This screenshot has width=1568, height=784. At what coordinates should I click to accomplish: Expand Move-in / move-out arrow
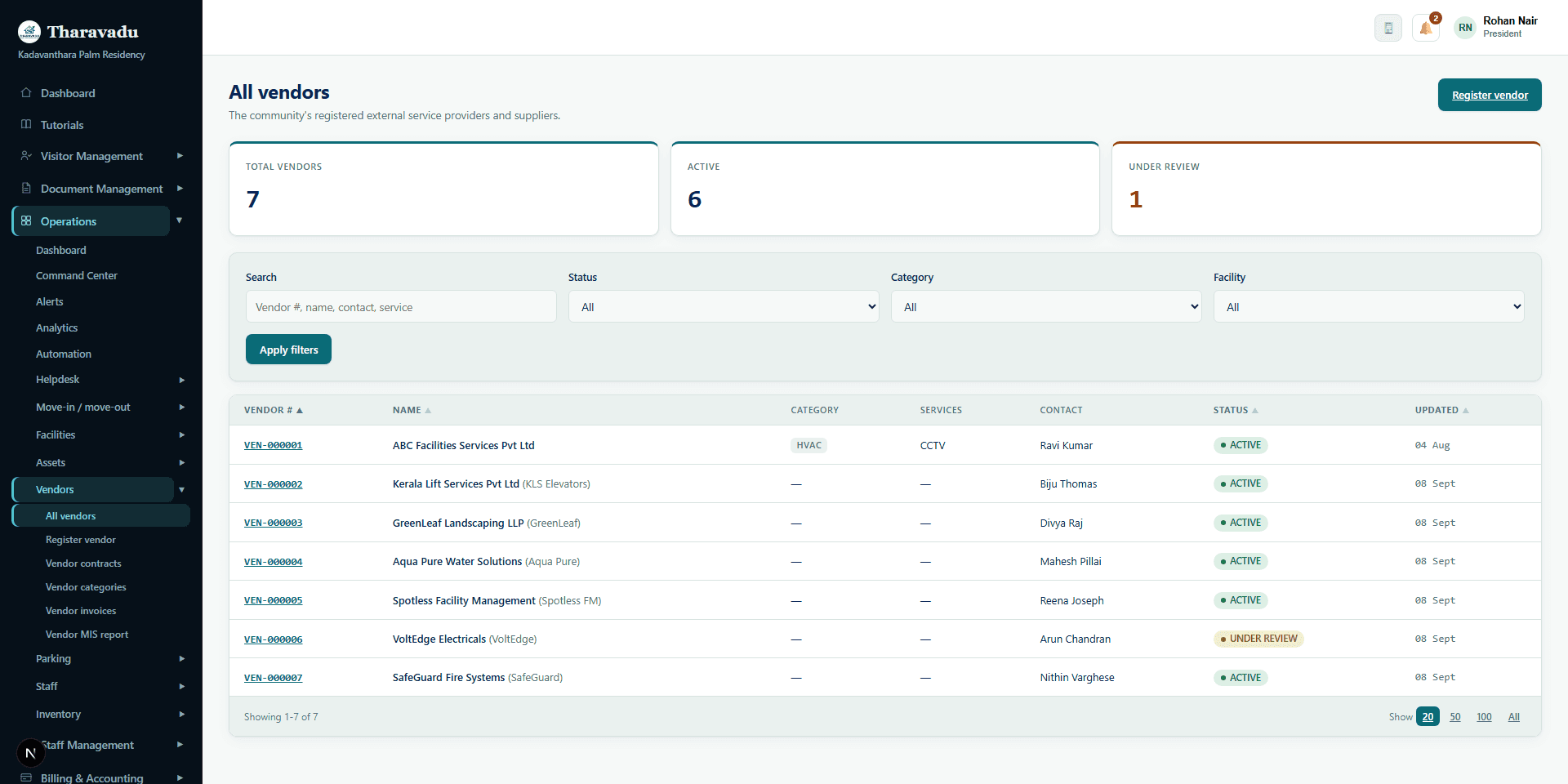pyautogui.click(x=182, y=408)
